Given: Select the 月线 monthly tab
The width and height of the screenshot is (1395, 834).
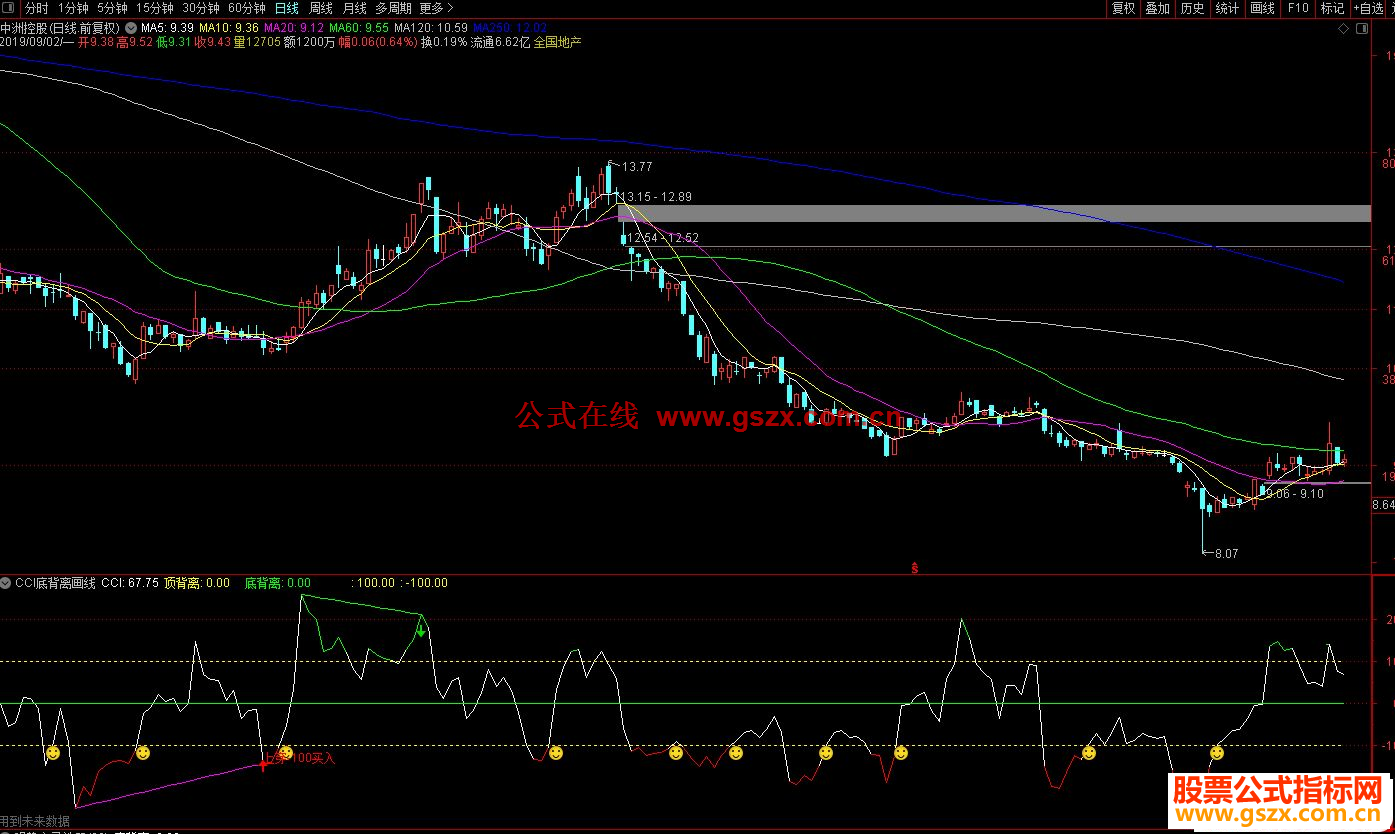Looking at the screenshot, I should tap(354, 8).
